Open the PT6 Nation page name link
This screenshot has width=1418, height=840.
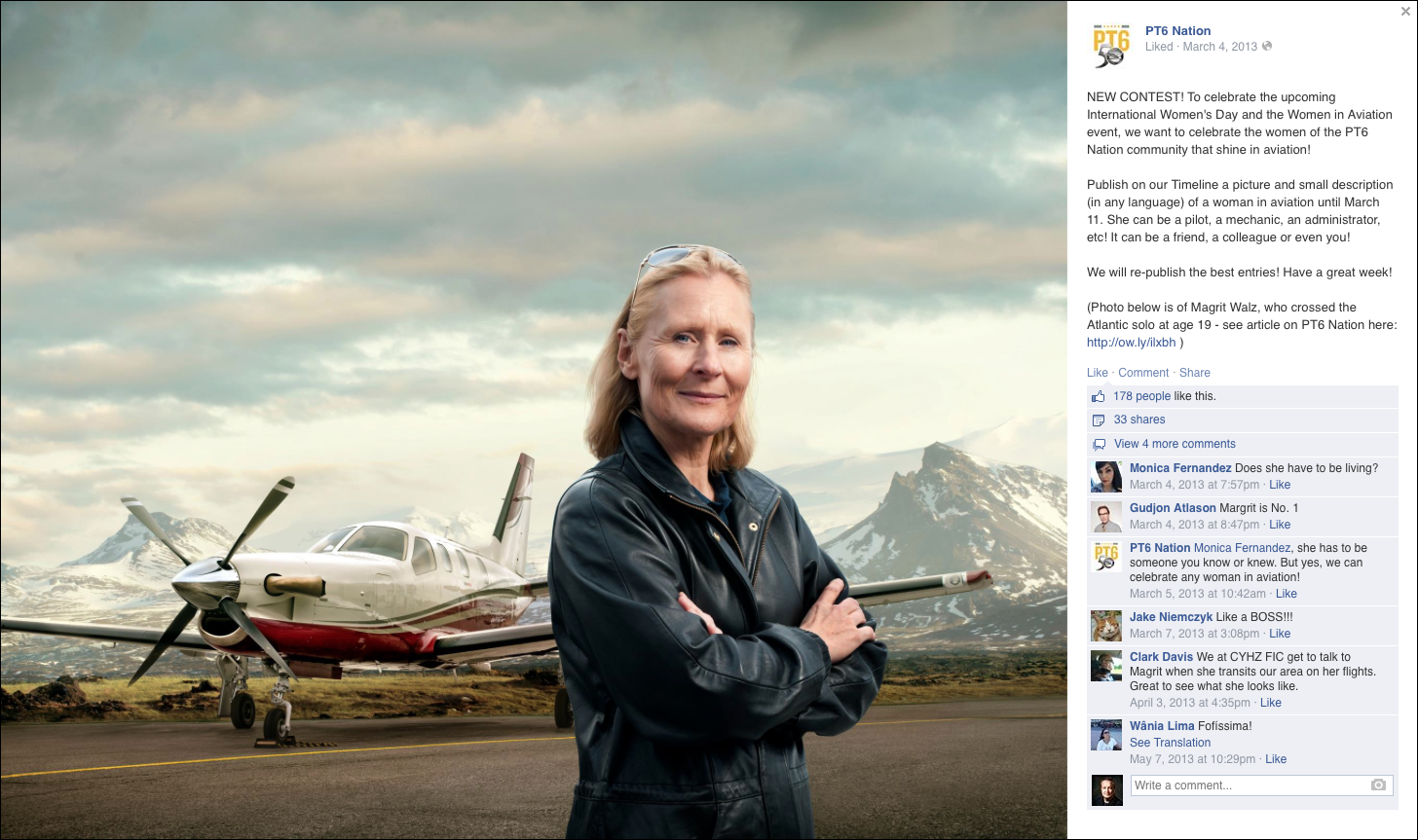[1178, 31]
